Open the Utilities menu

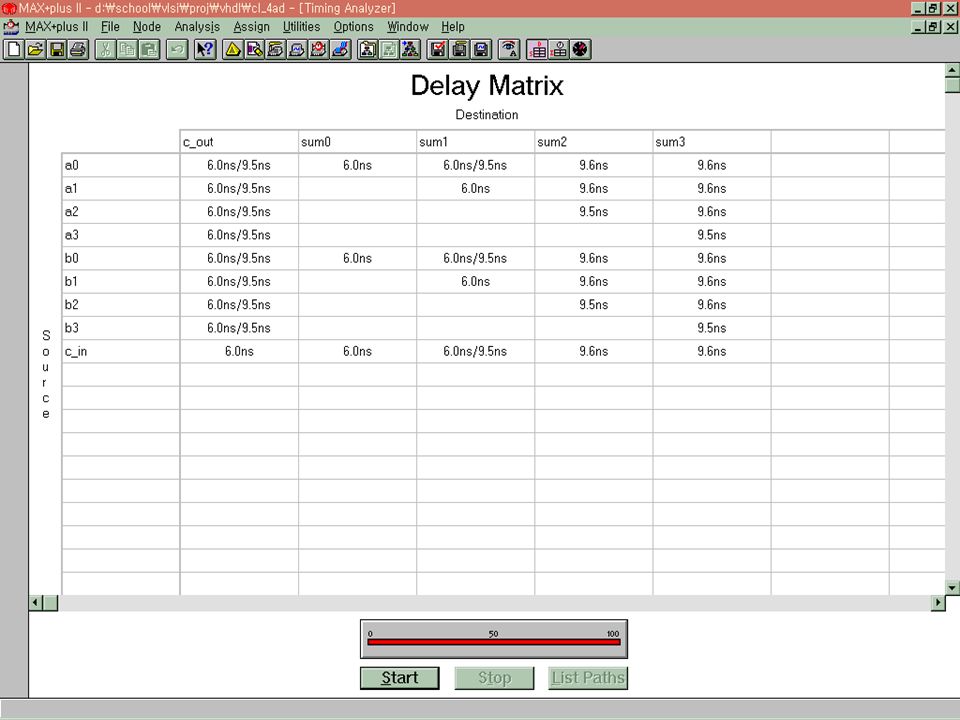(x=301, y=27)
